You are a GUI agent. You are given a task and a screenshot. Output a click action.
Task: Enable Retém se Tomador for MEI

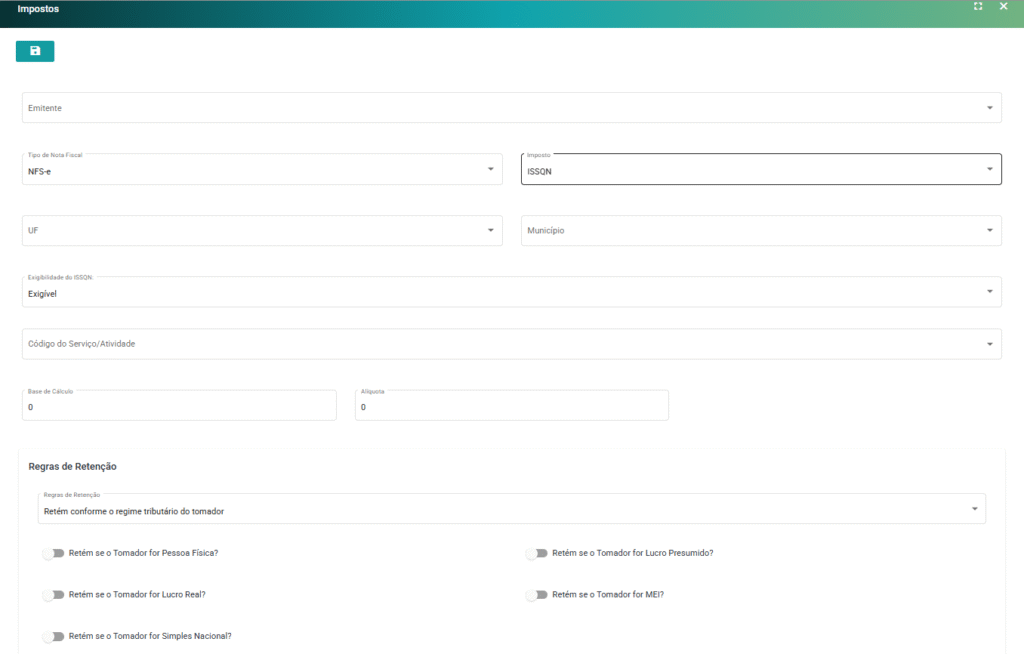pyautogui.click(x=537, y=595)
